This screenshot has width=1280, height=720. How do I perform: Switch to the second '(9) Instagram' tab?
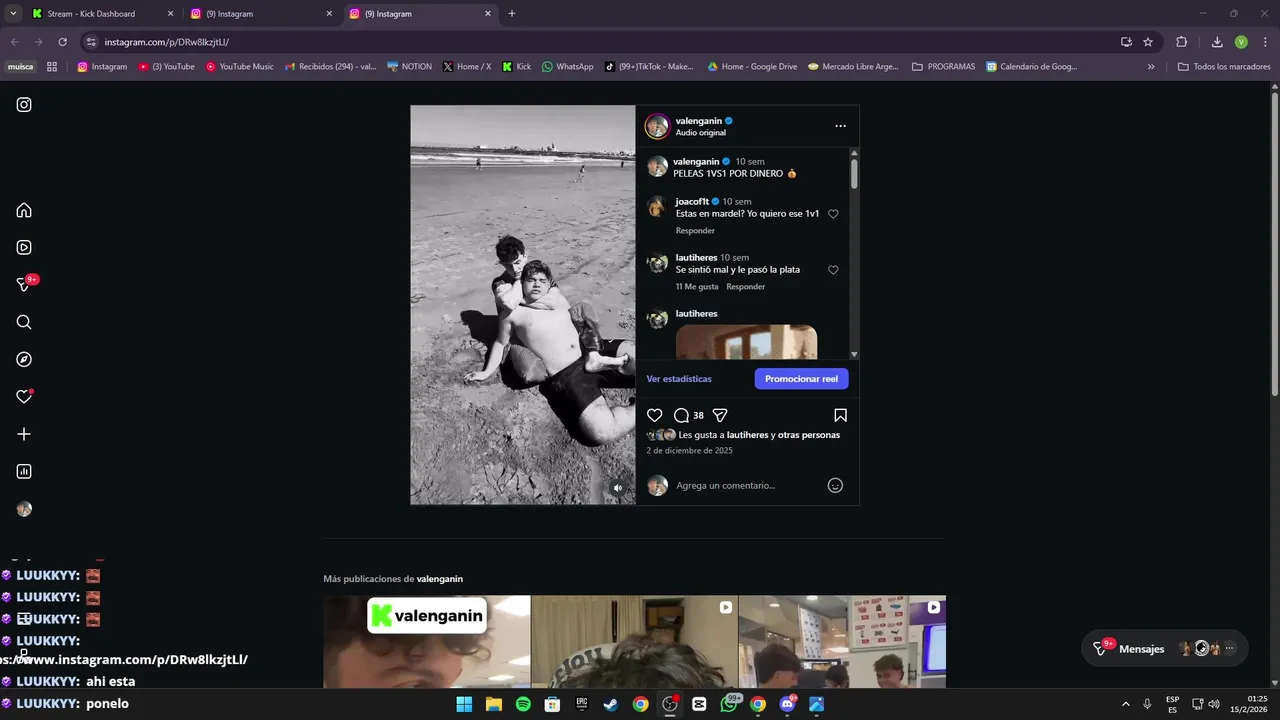click(x=420, y=14)
